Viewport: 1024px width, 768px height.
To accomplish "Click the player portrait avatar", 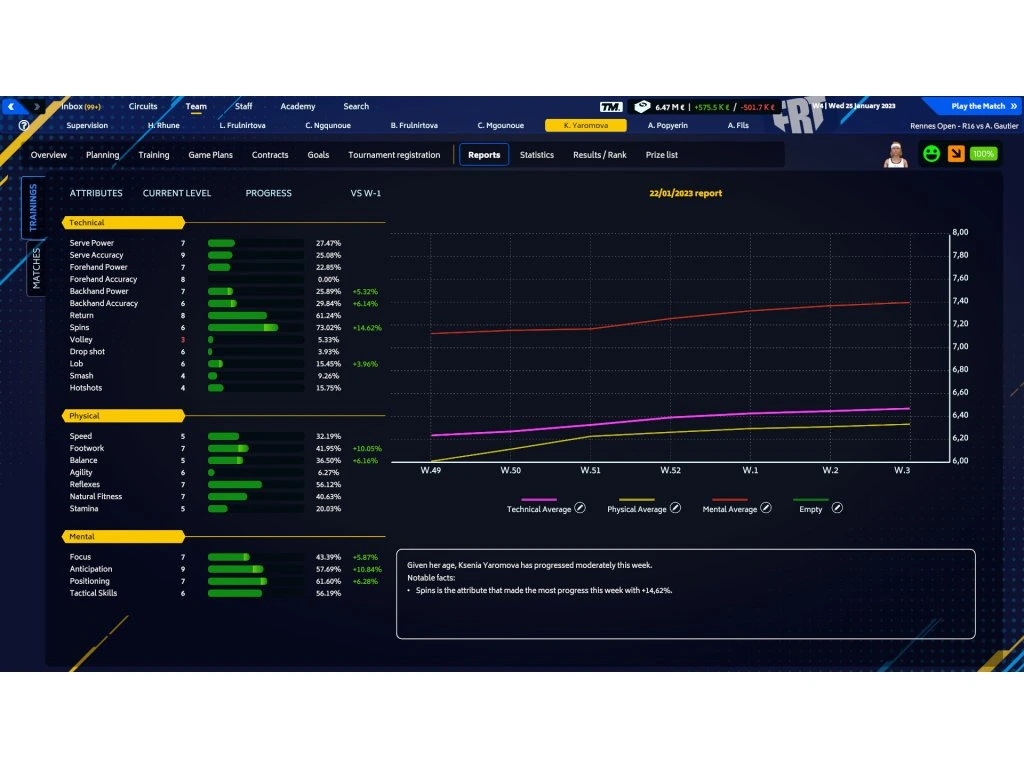I will tap(895, 155).
